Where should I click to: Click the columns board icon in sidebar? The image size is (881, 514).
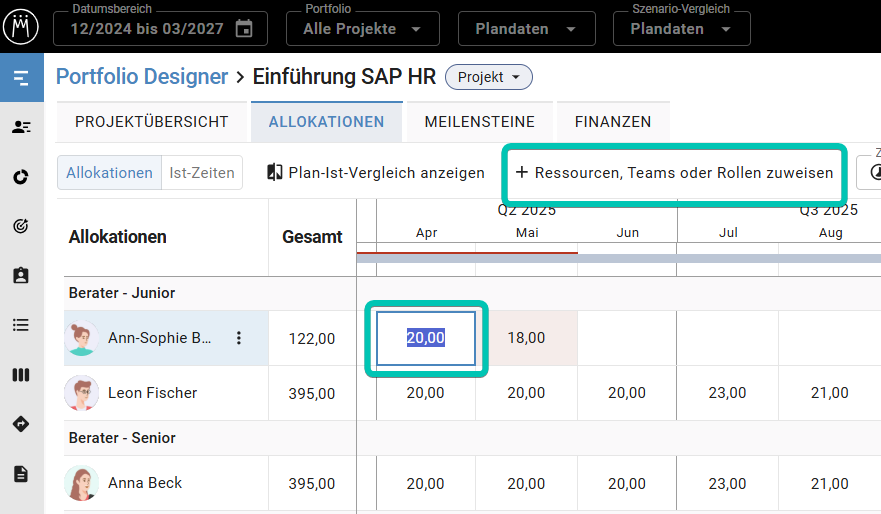pyautogui.click(x=21, y=375)
